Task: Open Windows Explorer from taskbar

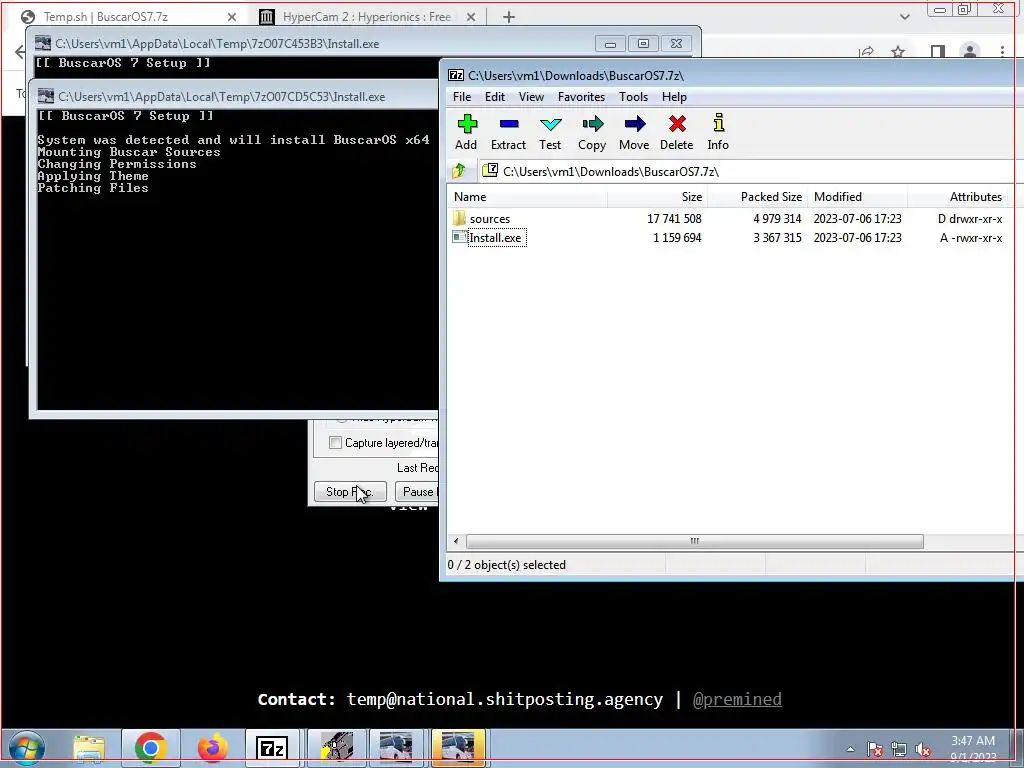Action: point(89,748)
